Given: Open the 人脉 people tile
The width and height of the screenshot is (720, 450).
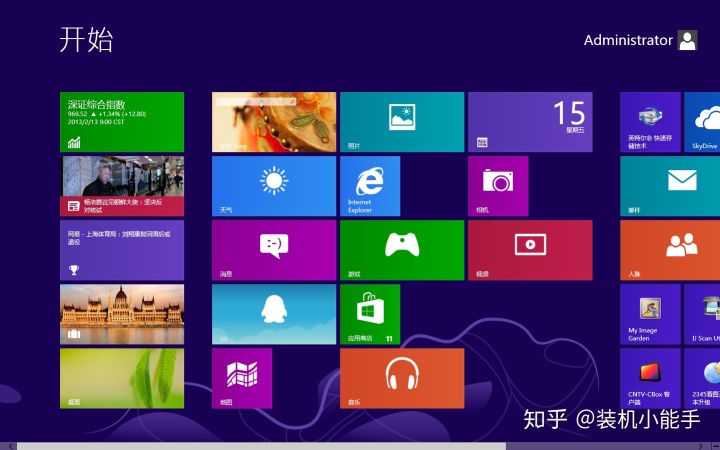Looking at the screenshot, I should (x=670, y=250).
